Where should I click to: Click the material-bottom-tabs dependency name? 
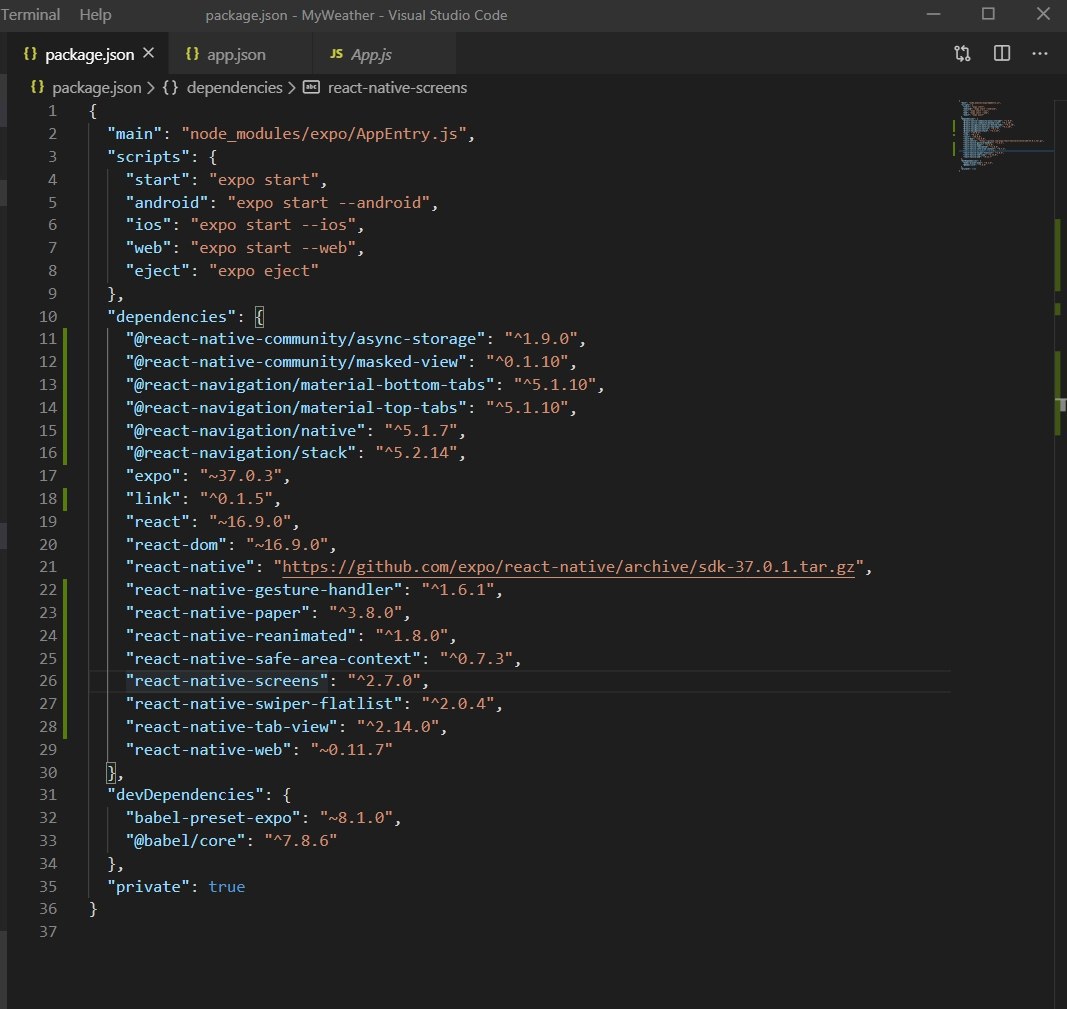point(310,384)
